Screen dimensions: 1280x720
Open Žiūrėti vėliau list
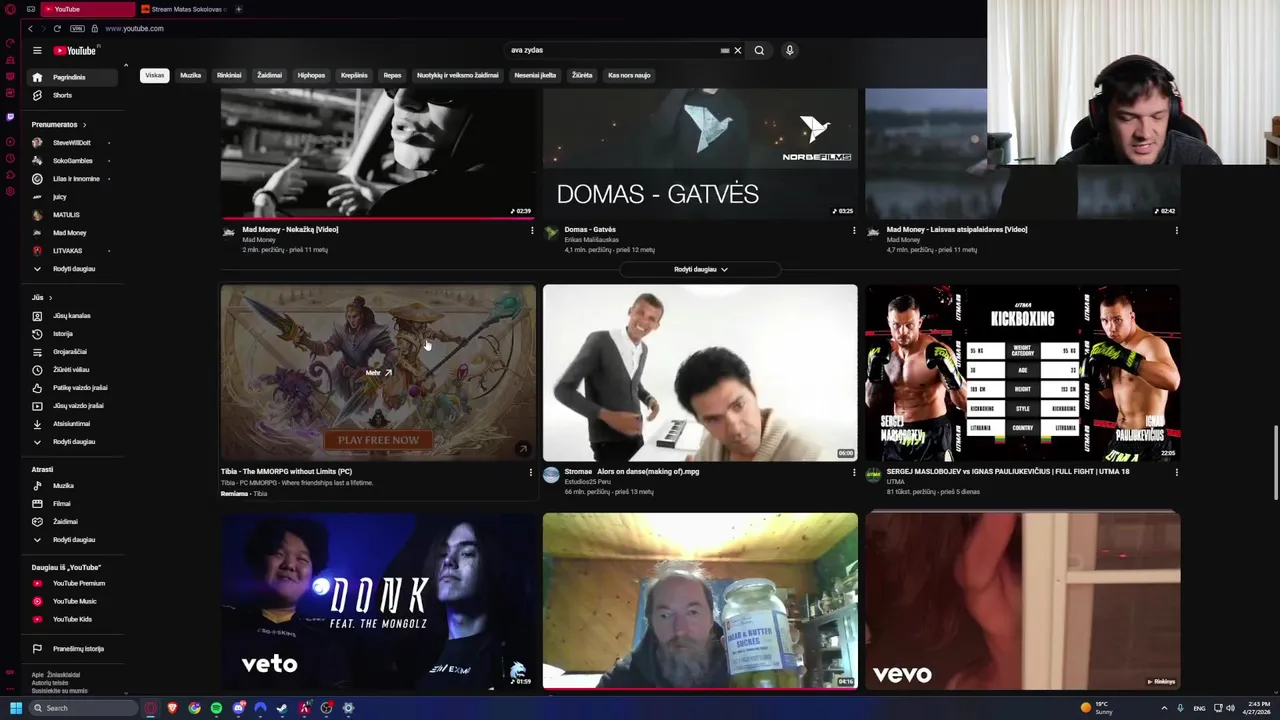click(x=72, y=369)
